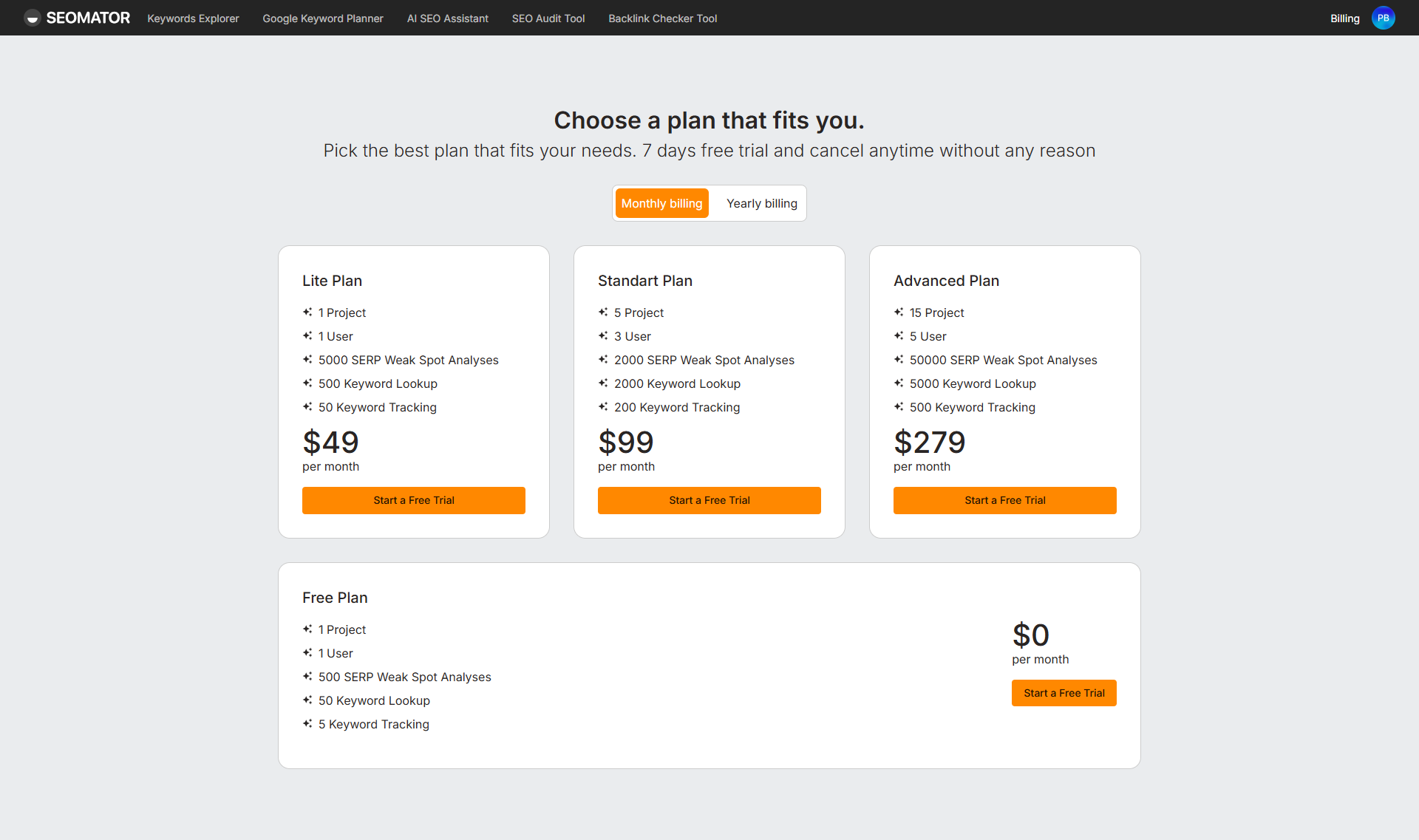Start a Free Trial on Free Plan
This screenshot has height=840, width=1419.
(x=1064, y=693)
